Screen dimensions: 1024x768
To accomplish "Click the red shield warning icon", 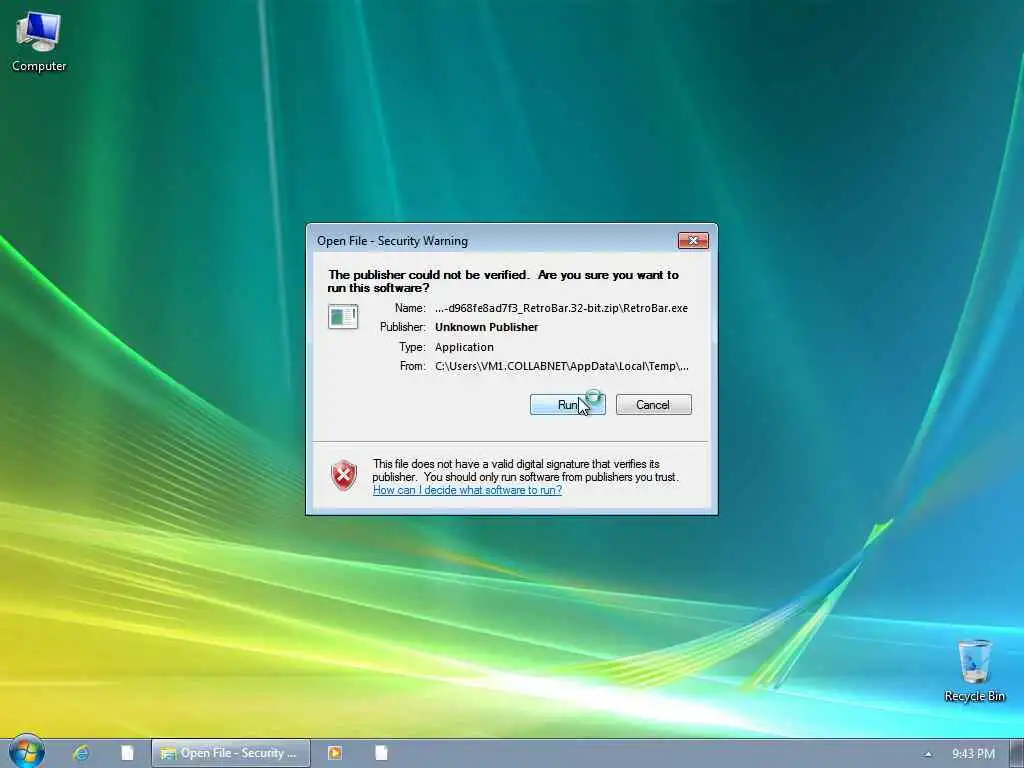I will point(344,475).
